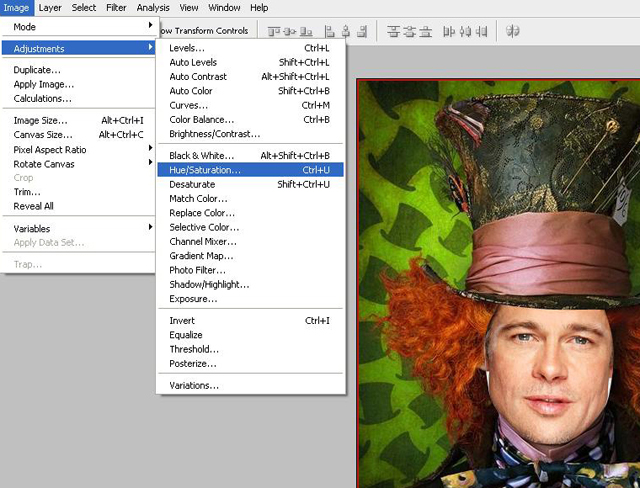Viewport: 640px width, 488px height.
Task: Select Threshold... adjustment
Action: coord(251,349)
